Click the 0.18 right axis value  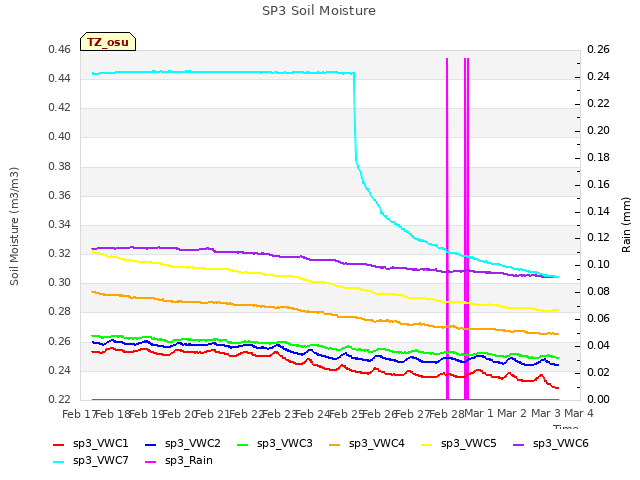click(x=598, y=158)
